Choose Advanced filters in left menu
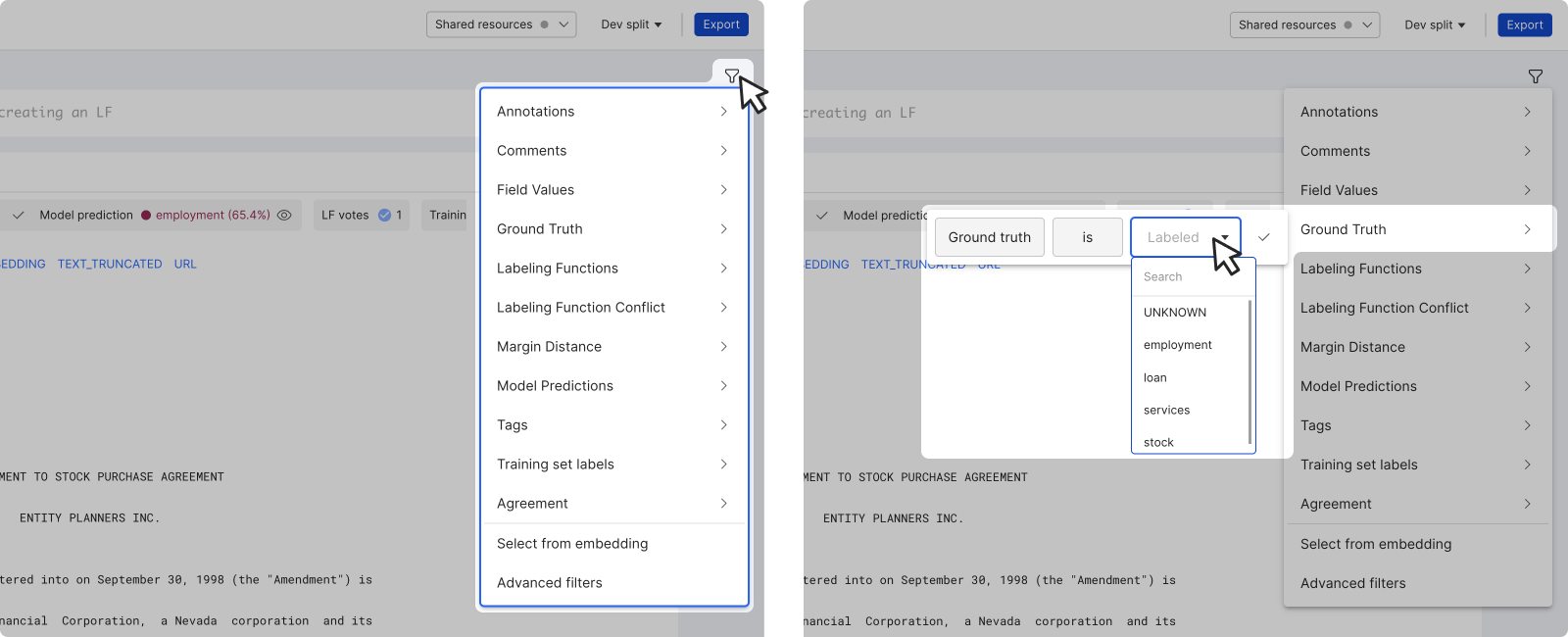The width and height of the screenshot is (1568, 637). [614, 583]
